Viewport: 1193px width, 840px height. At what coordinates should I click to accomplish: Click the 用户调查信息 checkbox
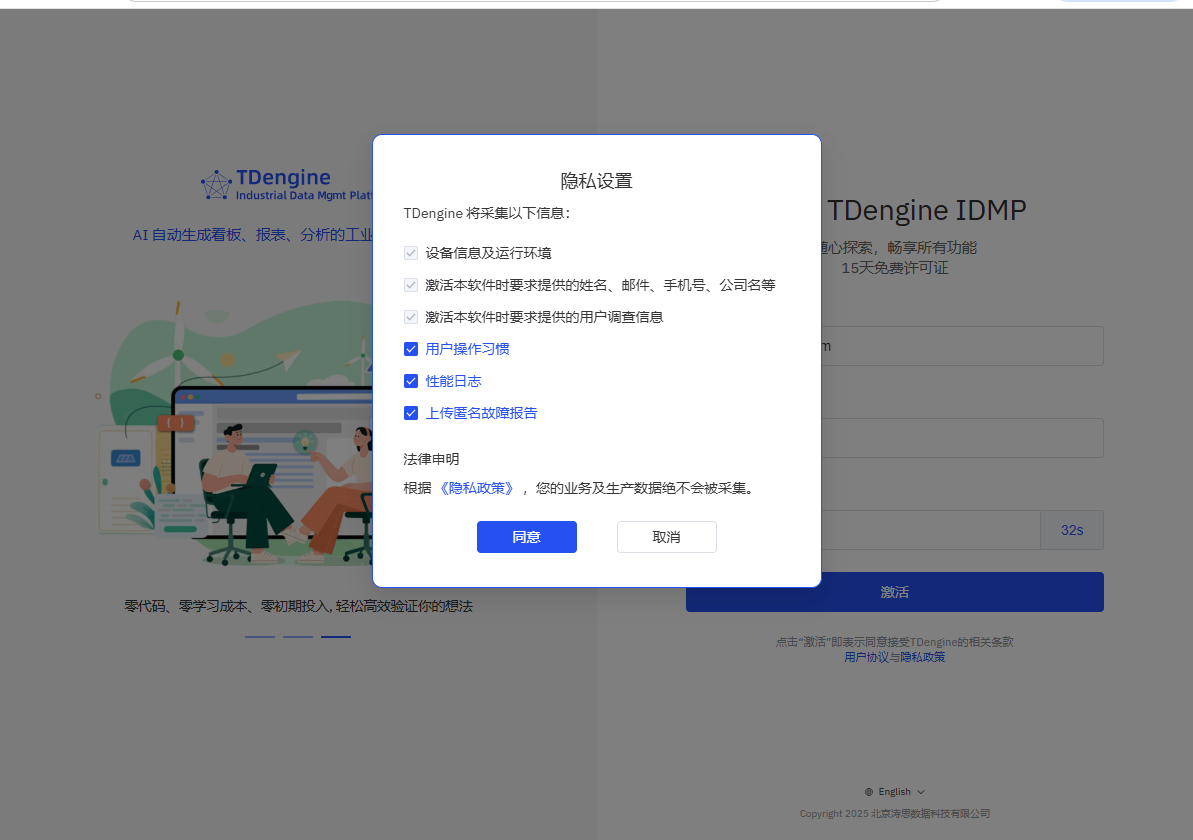pyautogui.click(x=411, y=317)
